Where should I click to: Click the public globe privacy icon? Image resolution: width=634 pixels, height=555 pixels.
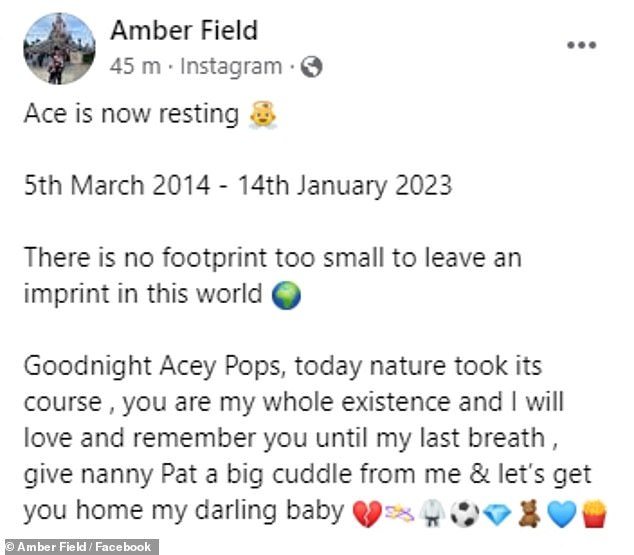311,67
